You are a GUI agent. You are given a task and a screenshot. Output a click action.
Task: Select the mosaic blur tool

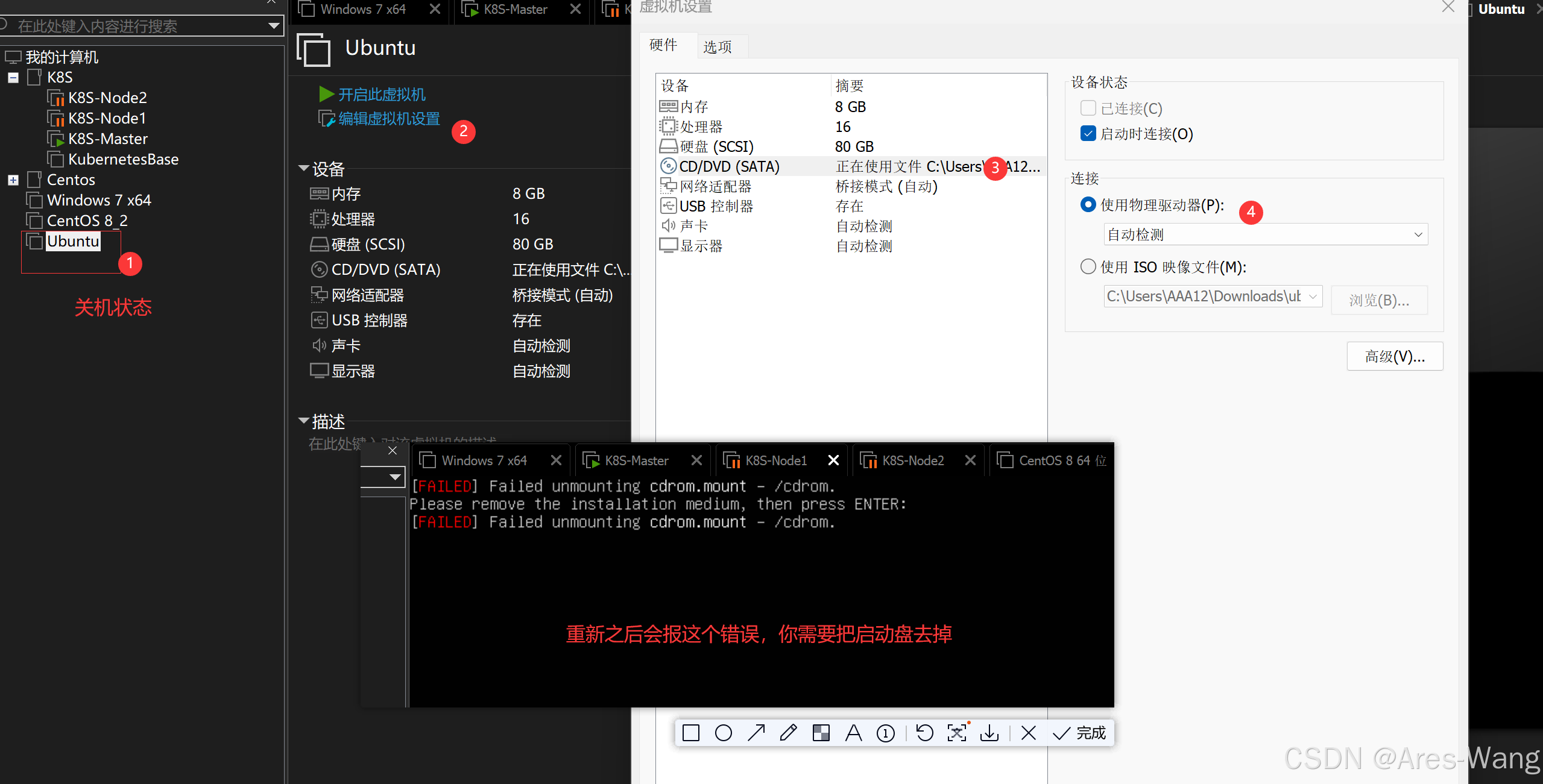821,733
